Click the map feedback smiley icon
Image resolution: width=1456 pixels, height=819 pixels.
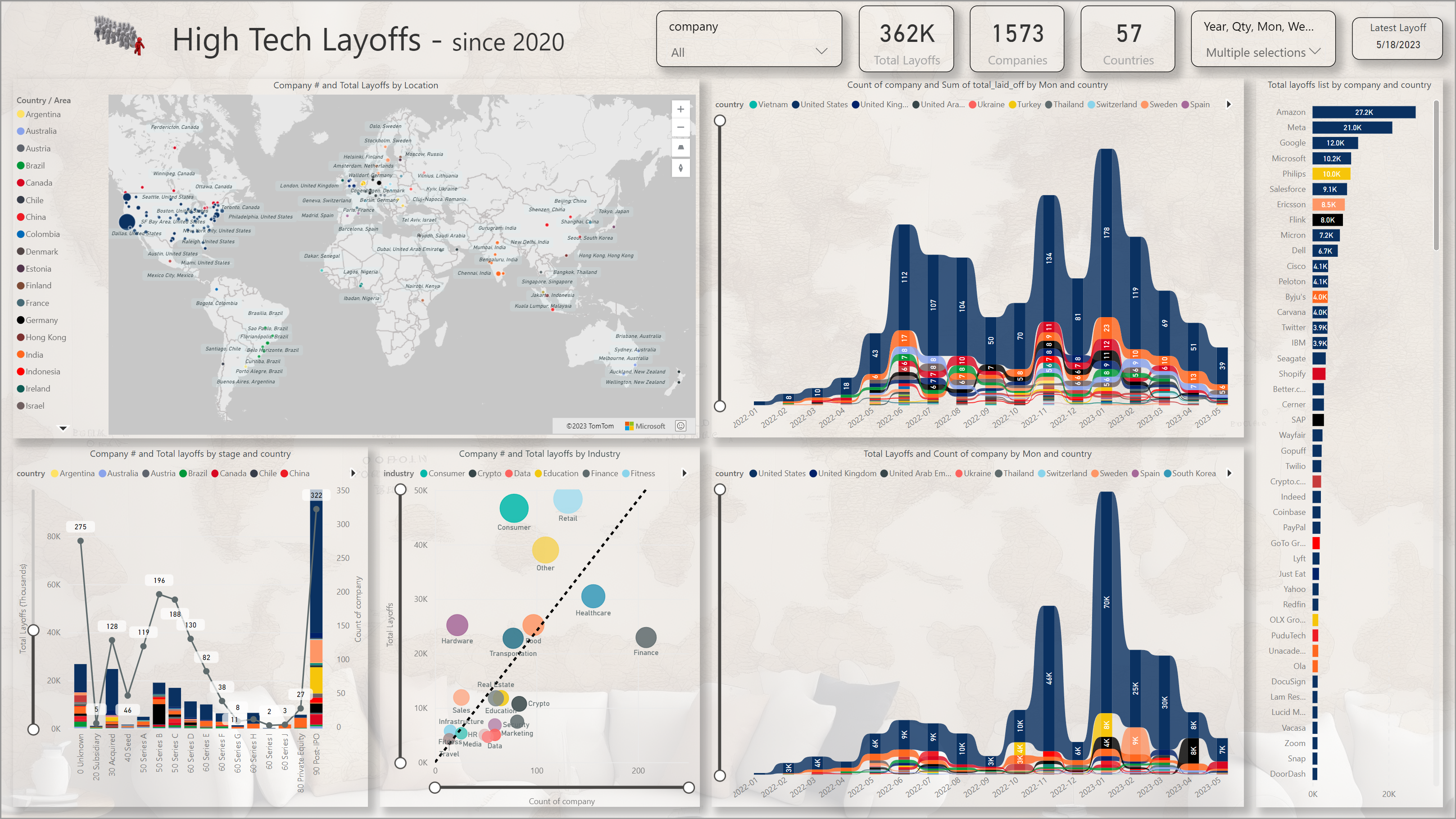681,426
